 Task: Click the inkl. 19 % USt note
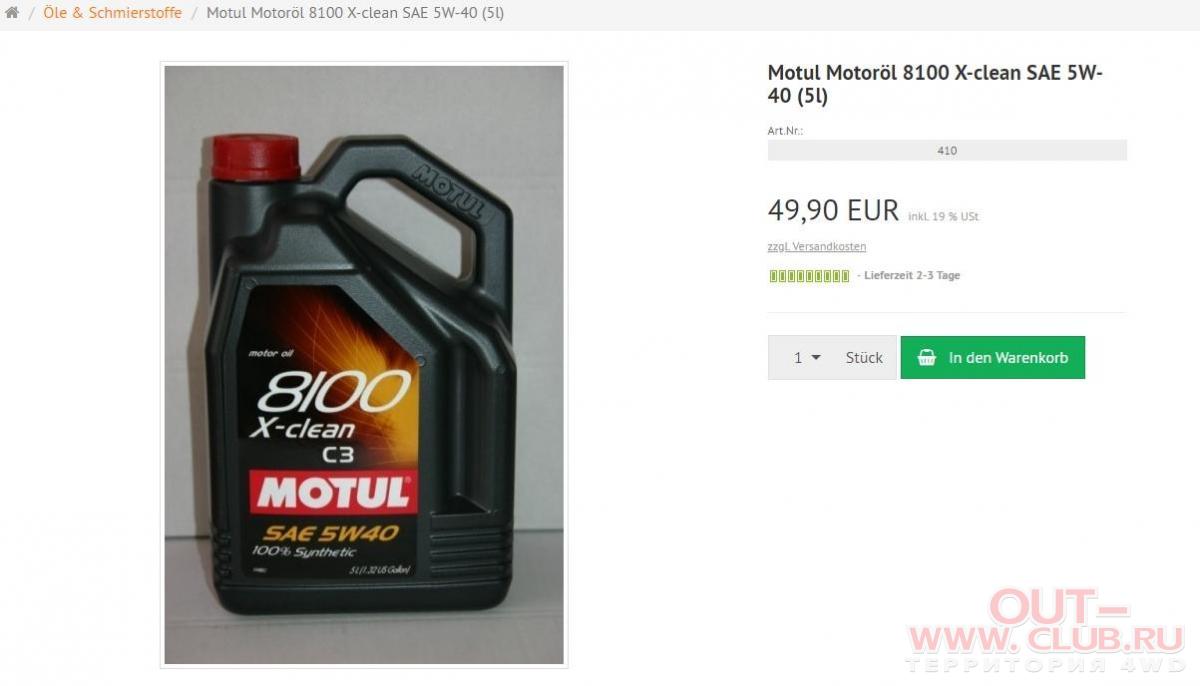[943, 216]
